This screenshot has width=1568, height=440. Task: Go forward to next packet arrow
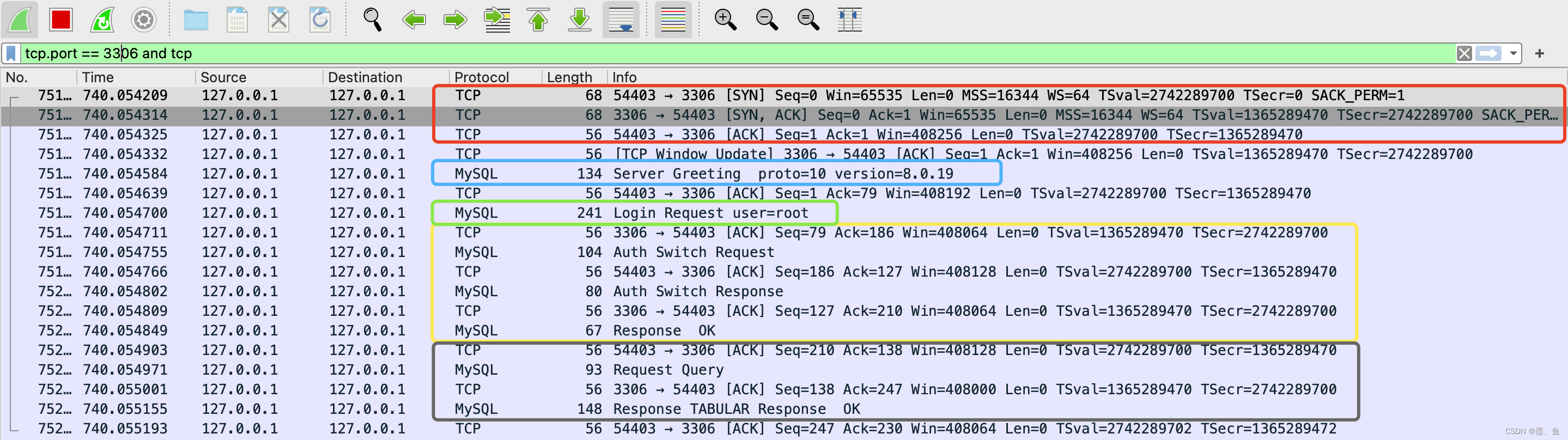455,20
